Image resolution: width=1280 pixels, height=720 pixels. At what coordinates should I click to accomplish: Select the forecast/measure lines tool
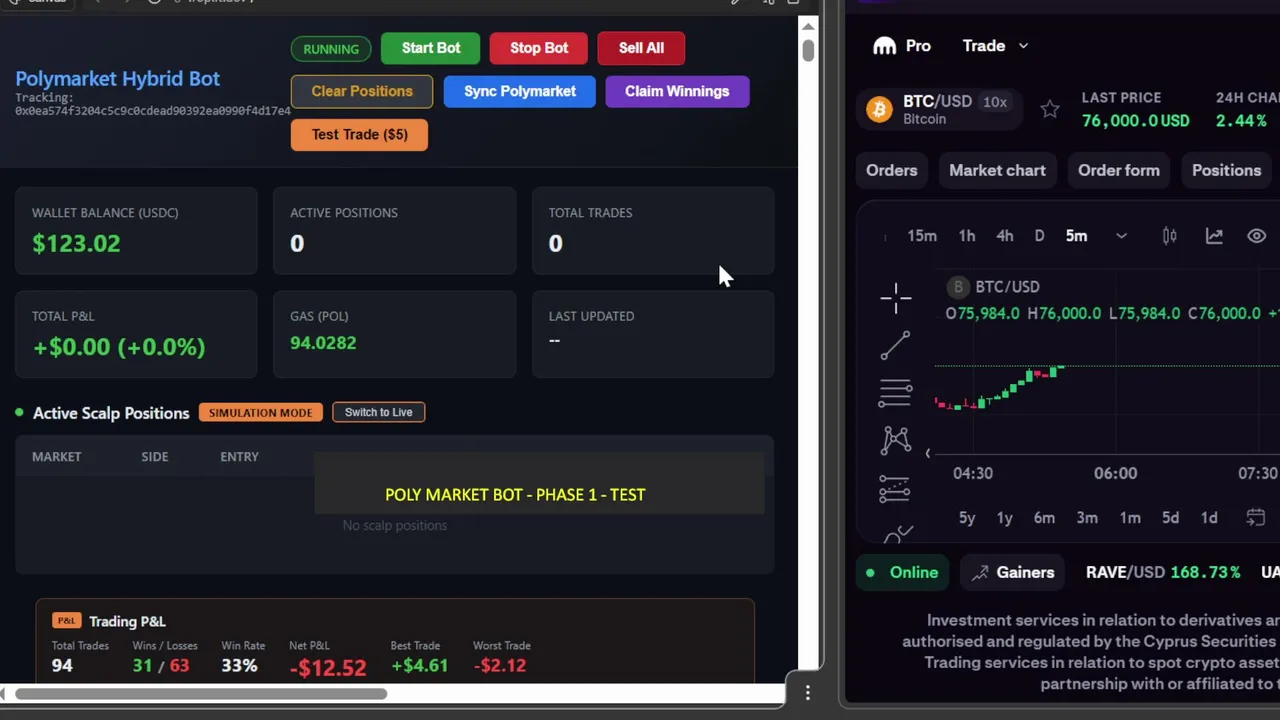[x=895, y=488]
